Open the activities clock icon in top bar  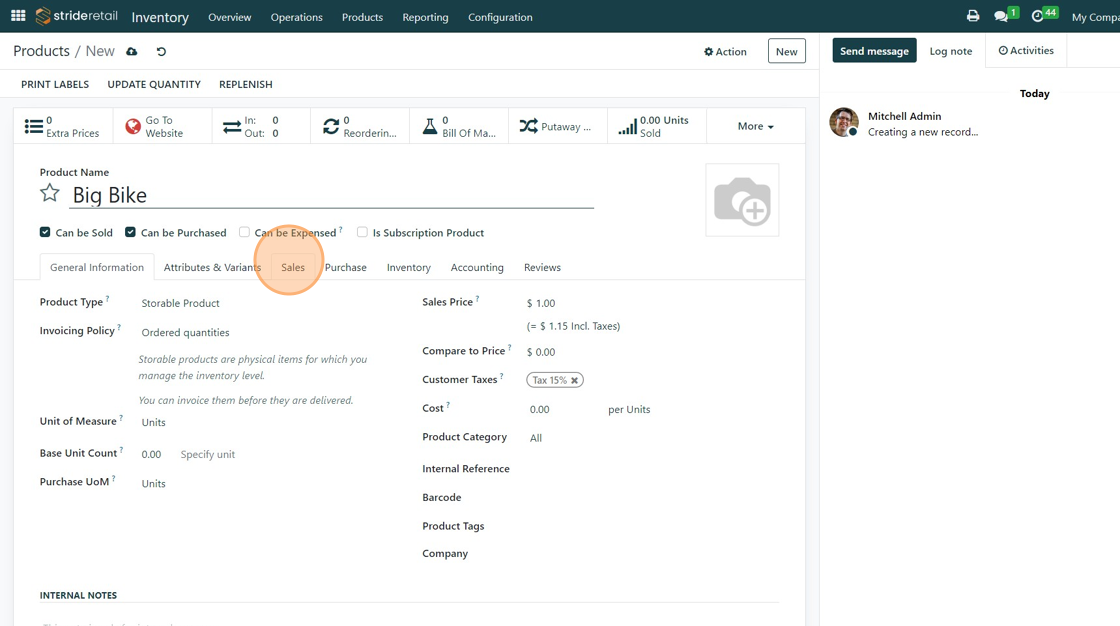pos(1038,16)
